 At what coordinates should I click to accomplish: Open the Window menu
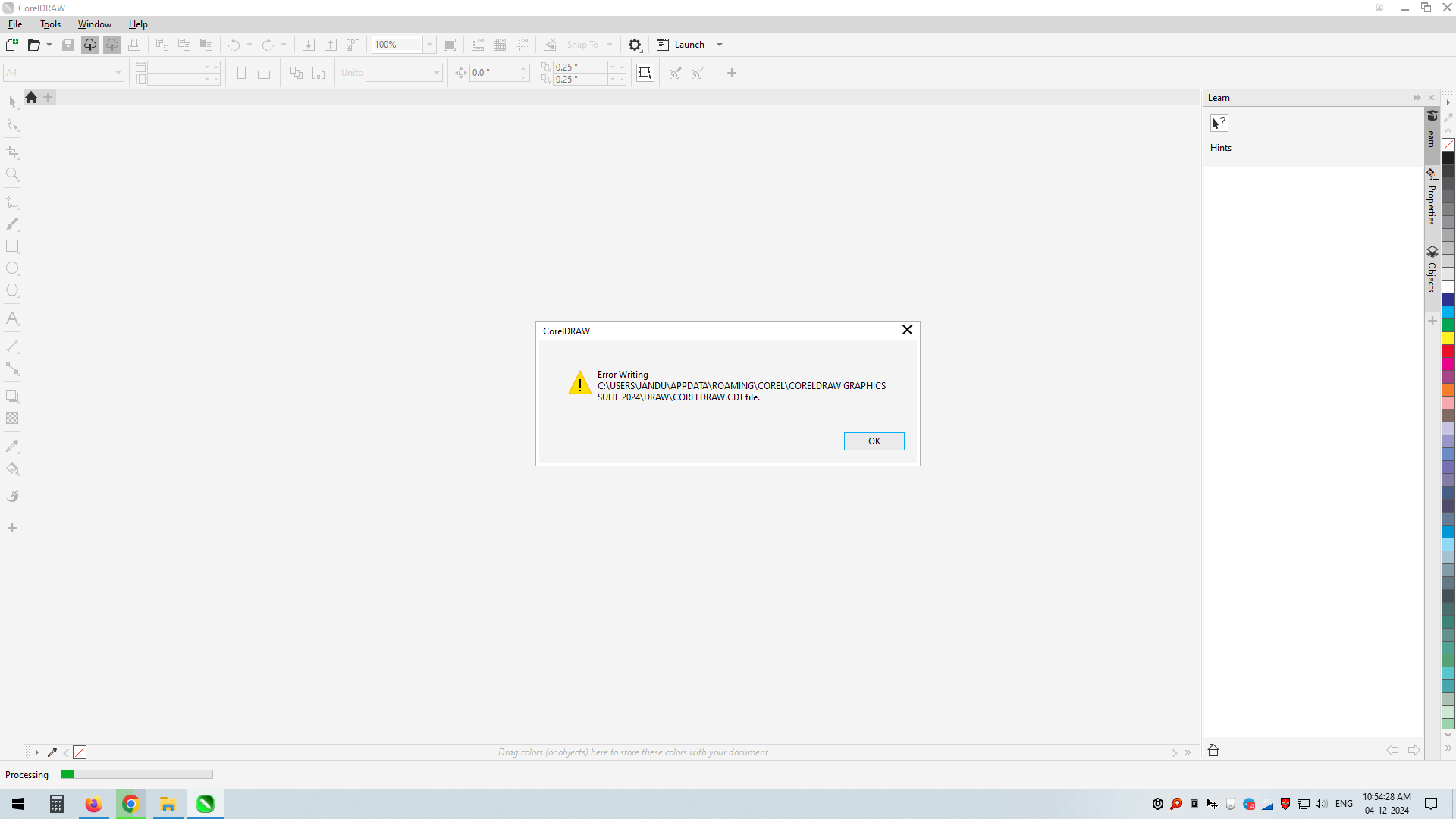coord(95,24)
